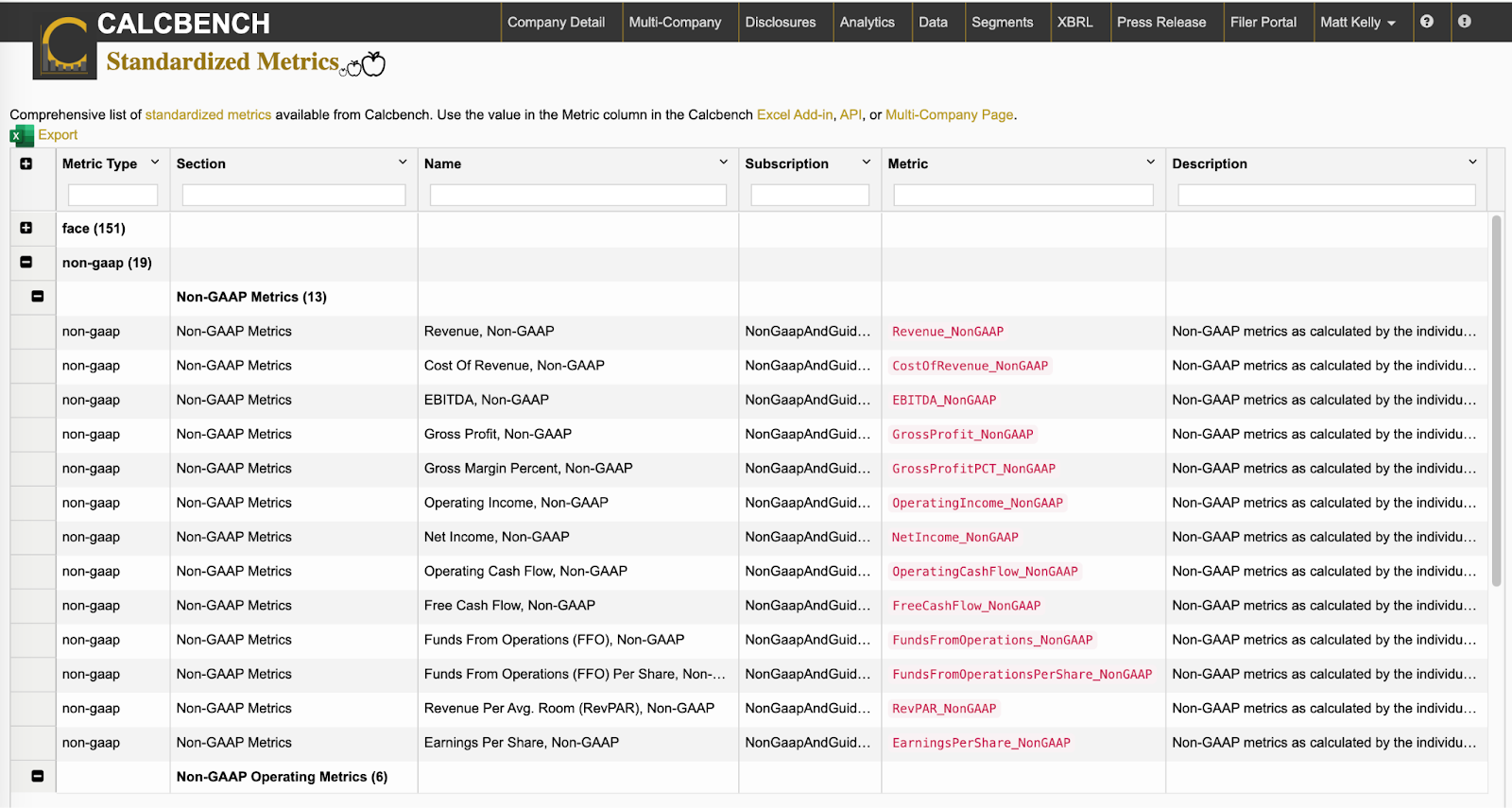Open the Multi-Company menu

675,22
